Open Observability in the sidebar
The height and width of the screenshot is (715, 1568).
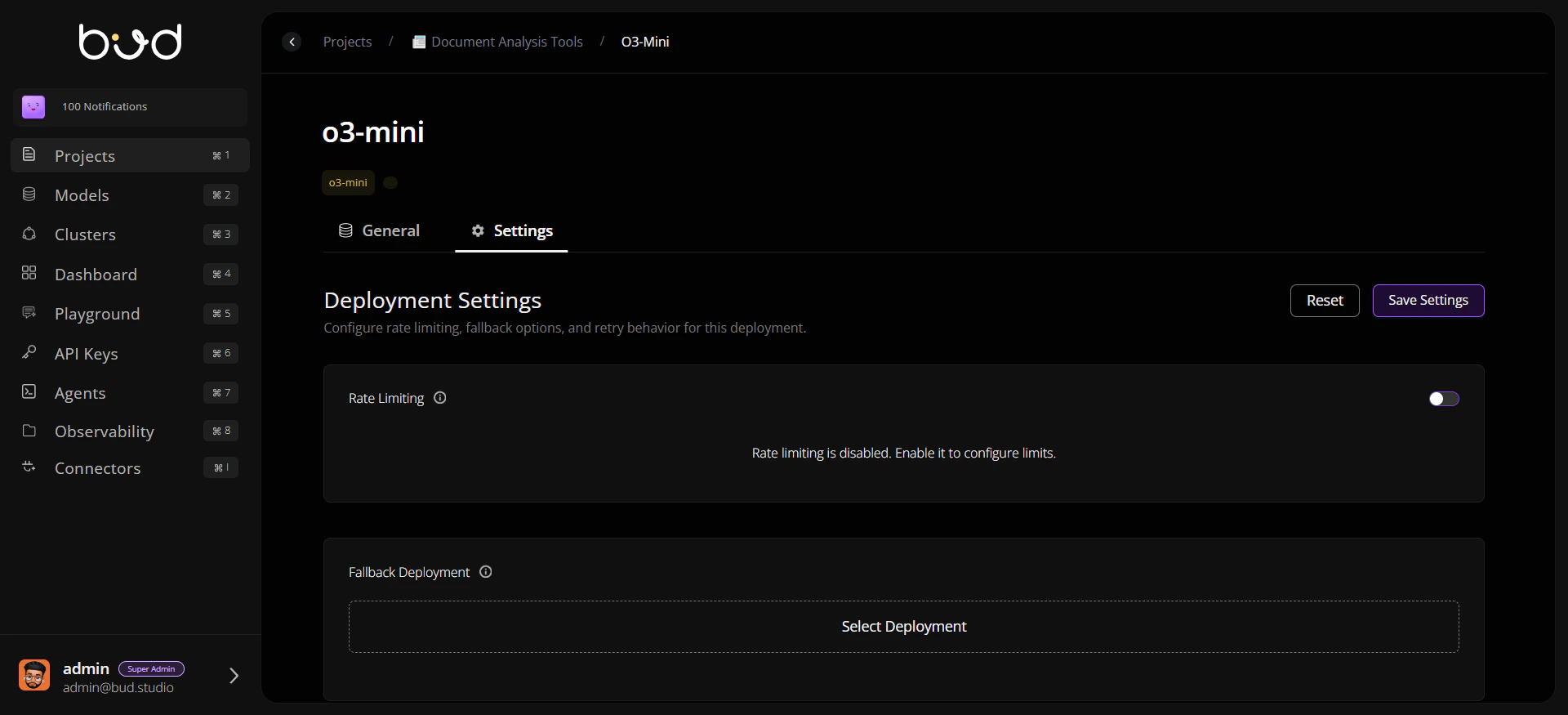(x=130, y=431)
